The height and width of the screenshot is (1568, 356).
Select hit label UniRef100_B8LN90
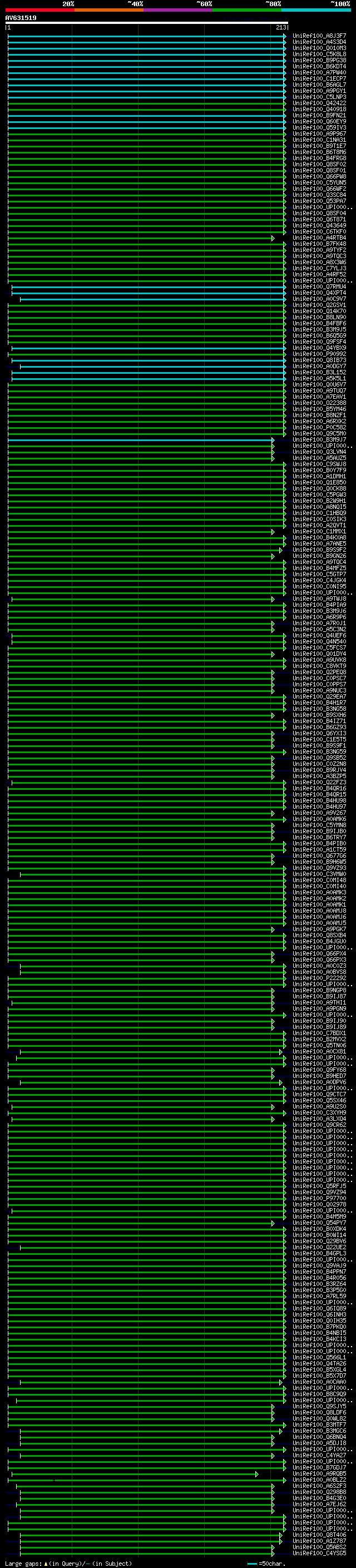[319, 317]
